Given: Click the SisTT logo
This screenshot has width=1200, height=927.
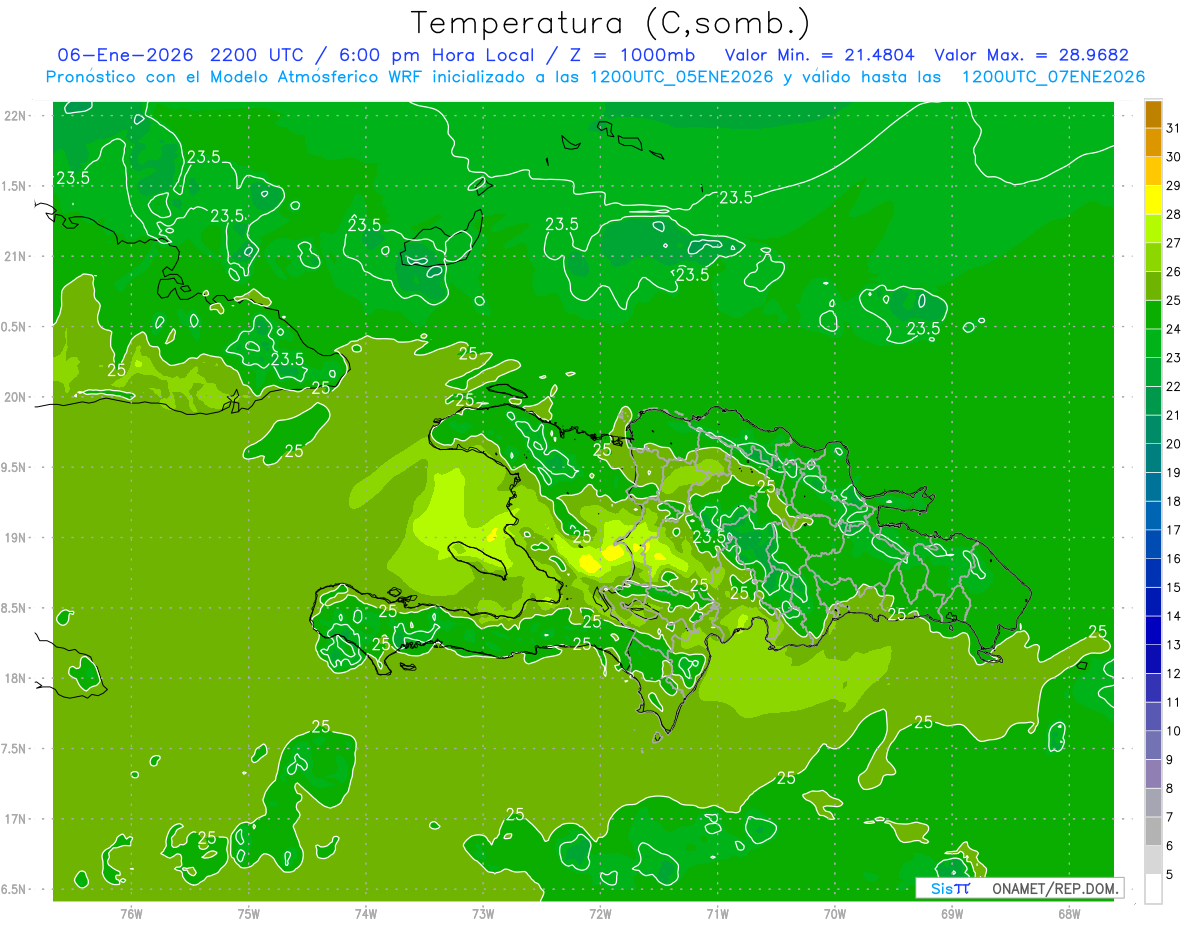Looking at the screenshot, I should pos(950,888).
